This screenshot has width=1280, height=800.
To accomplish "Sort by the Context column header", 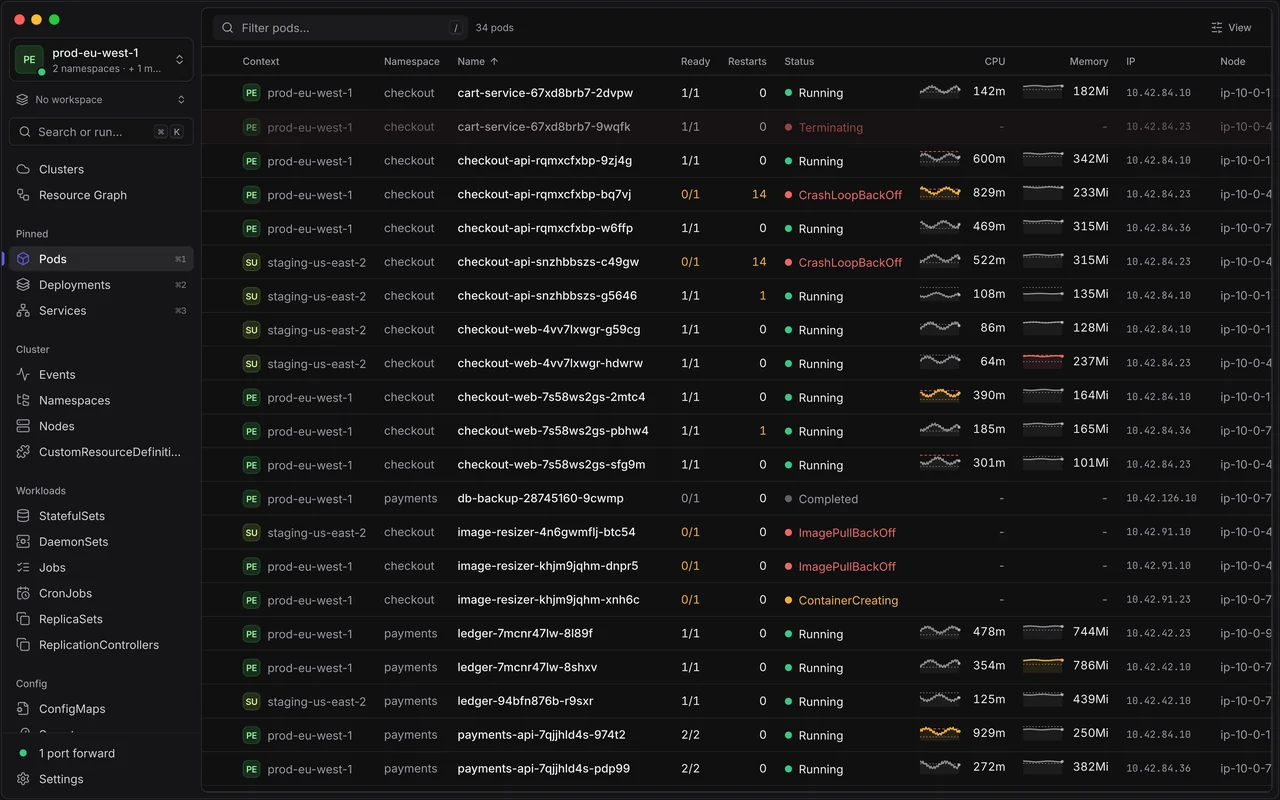I will pos(261,61).
